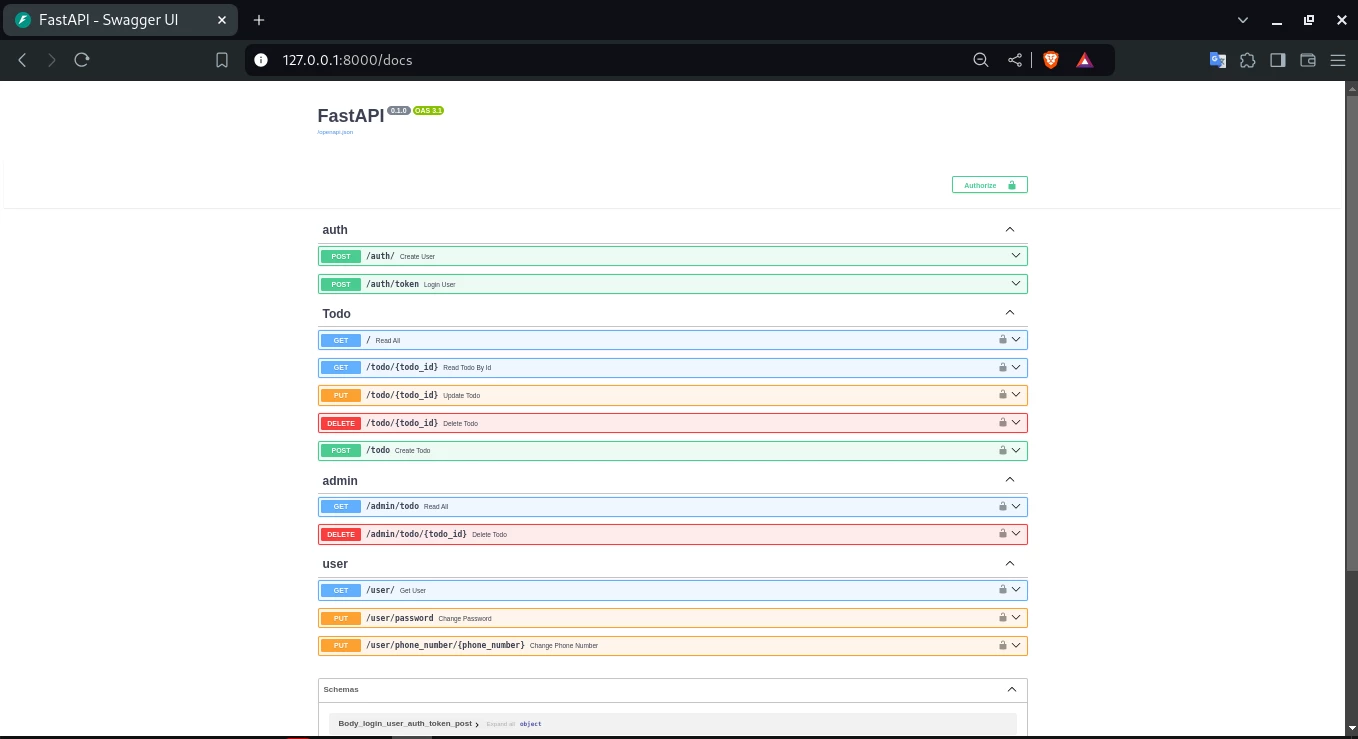This screenshot has height=739, width=1358.
Task: Click the lock icon on POST /todo row
Action: click(x=1002, y=450)
